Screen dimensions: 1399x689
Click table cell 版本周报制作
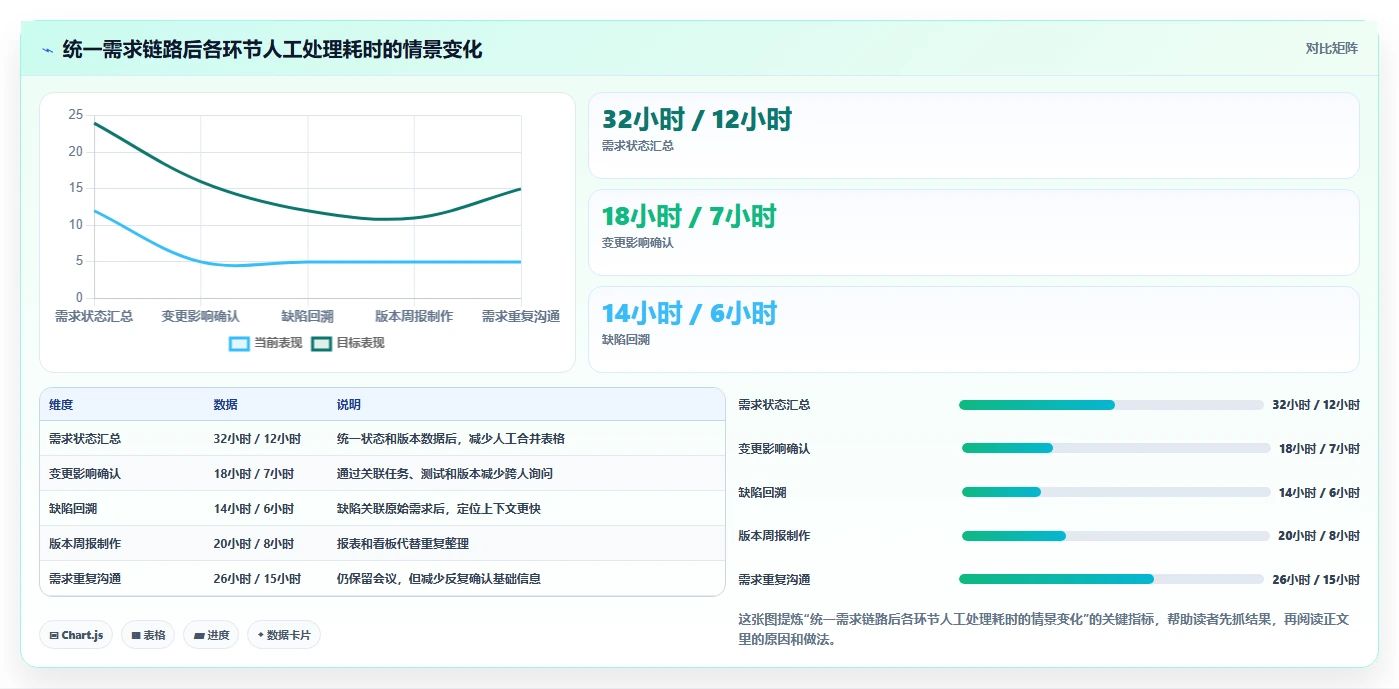coord(85,544)
